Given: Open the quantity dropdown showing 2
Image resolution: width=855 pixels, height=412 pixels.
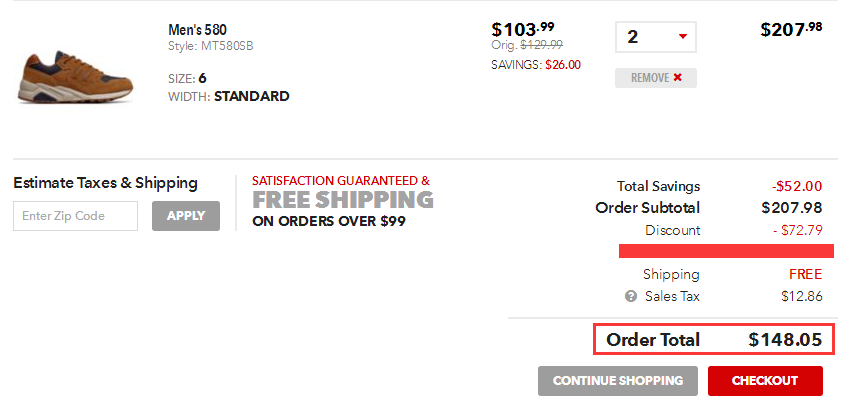Looking at the screenshot, I should coord(656,37).
